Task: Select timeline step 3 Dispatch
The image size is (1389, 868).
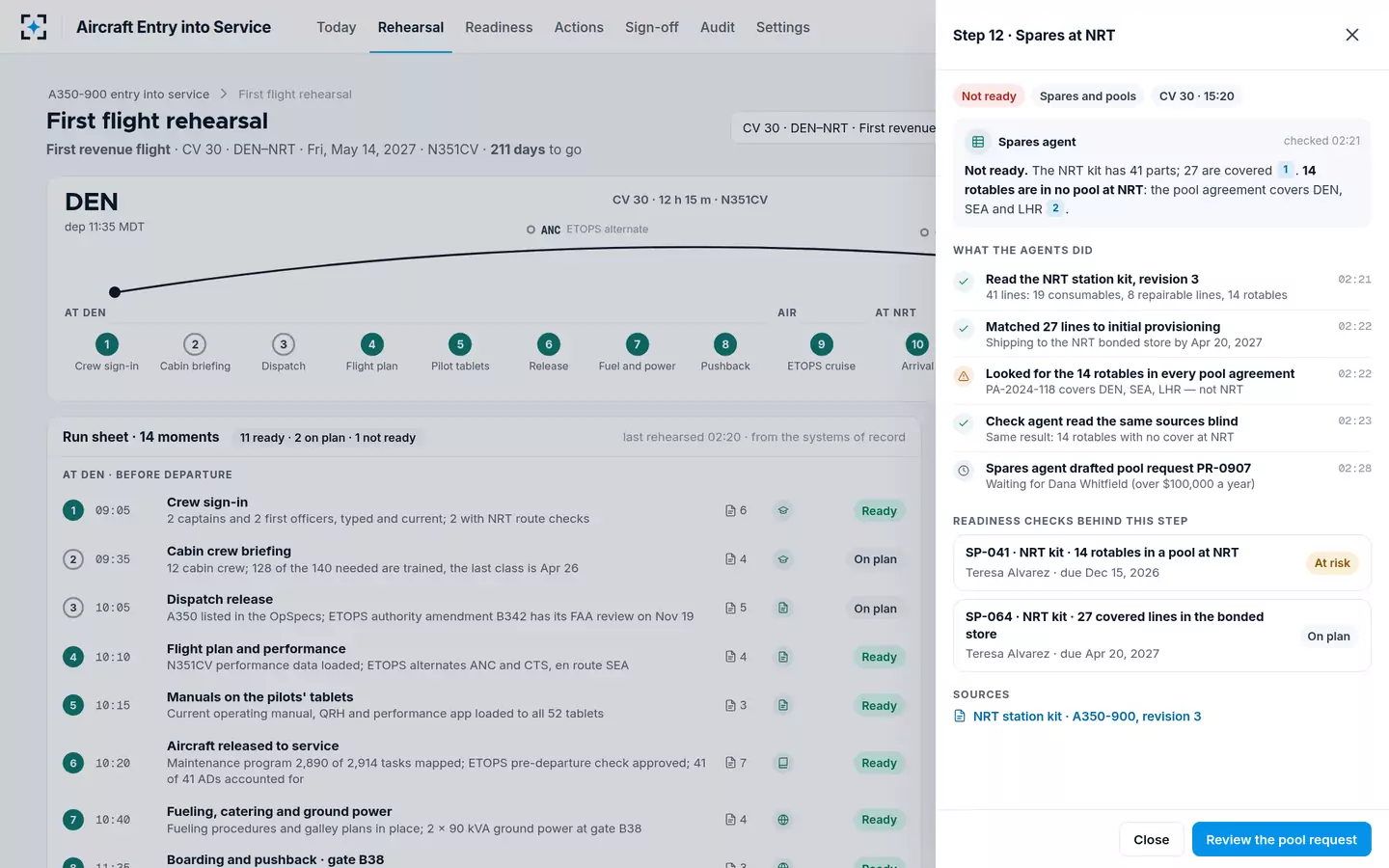Action: click(x=284, y=353)
